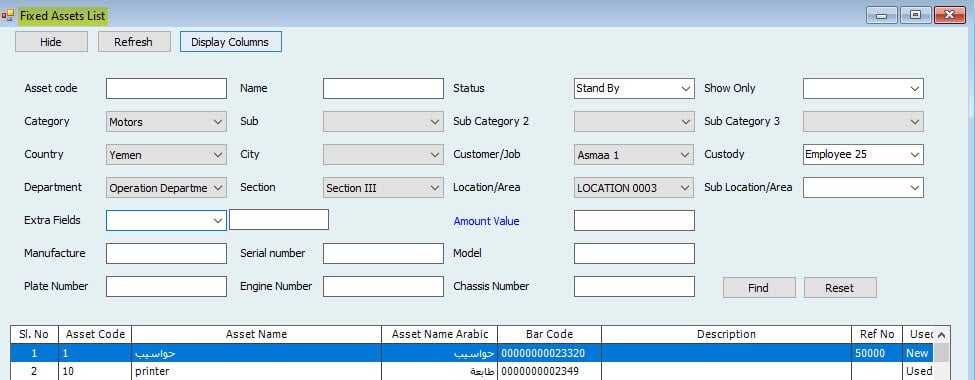Click the Asset Name column header
Screen dimensions: 975x380
(257, 334)
